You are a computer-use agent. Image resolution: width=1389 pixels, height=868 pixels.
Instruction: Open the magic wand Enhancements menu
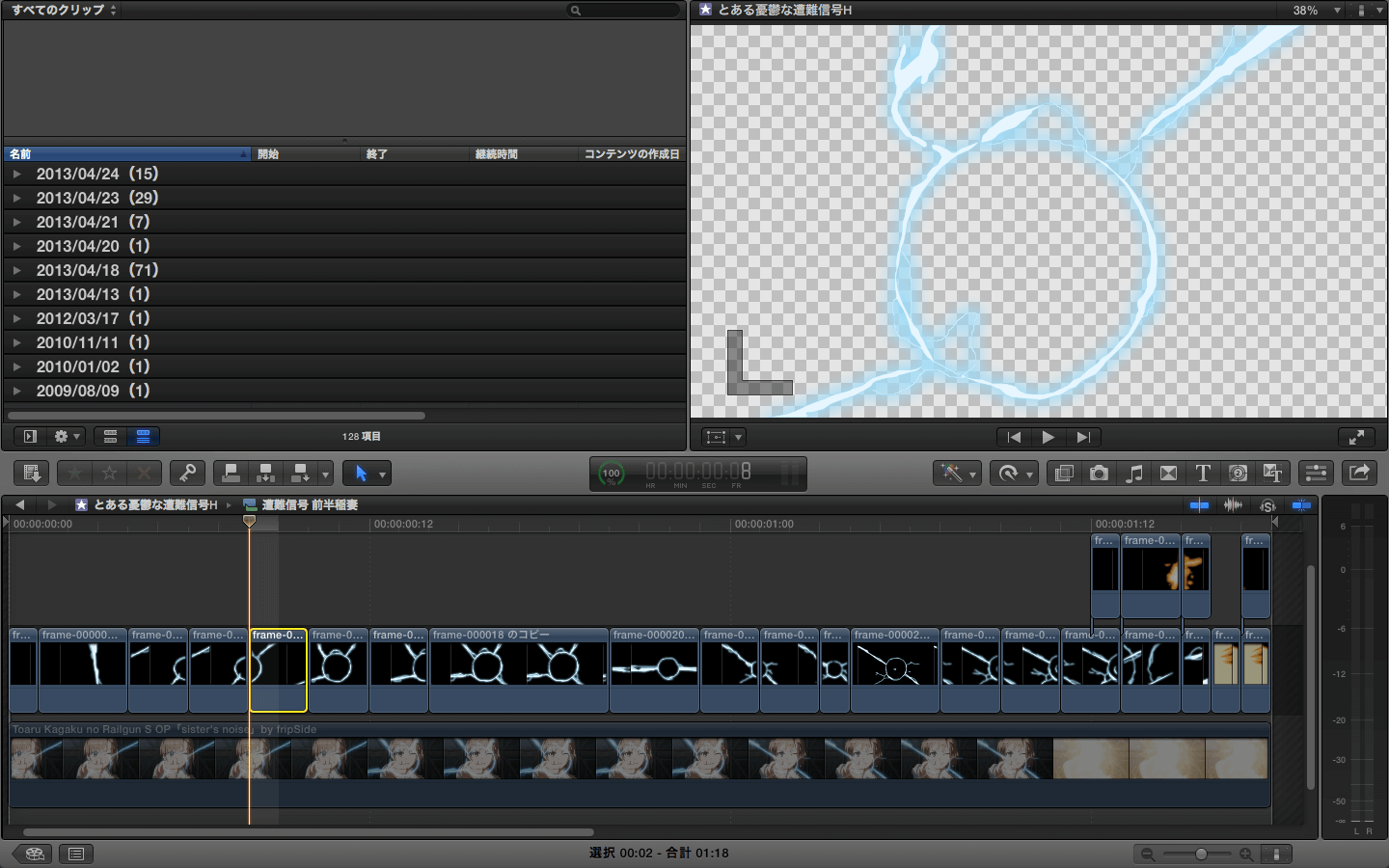click(957, 473)
